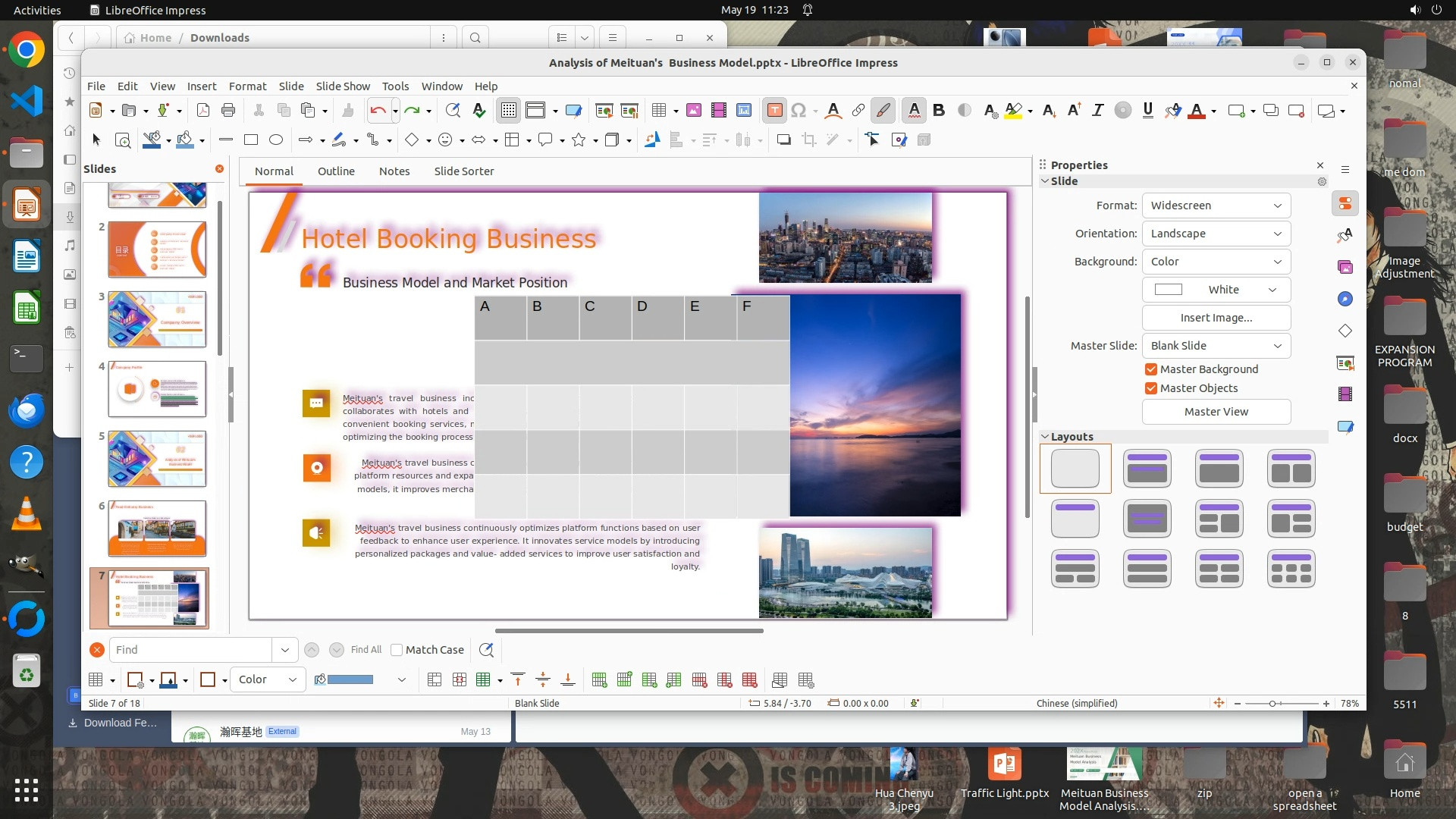The width and height of the screenshot is (1456, 819).
Task: Click the Master View button
Action: [x=1216, y=412]
